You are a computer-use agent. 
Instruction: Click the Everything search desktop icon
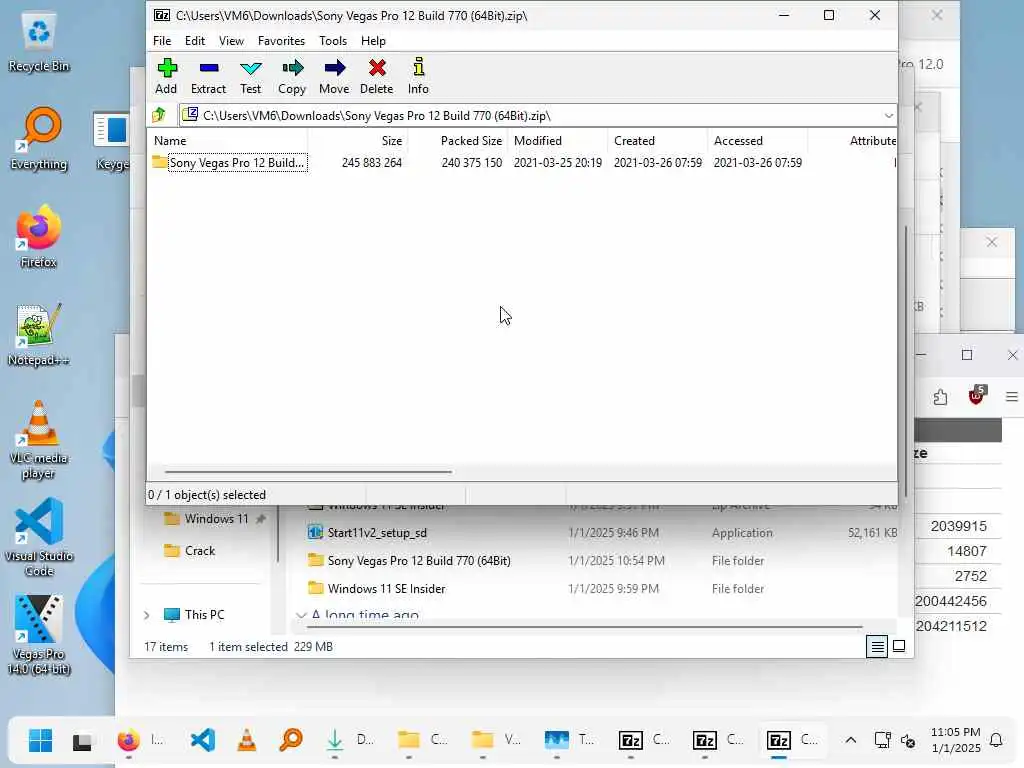click(x=39, y=139)
